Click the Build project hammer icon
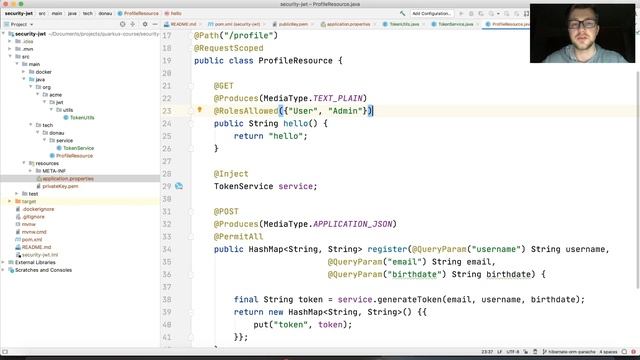The image size is (640, 360). [402, 13]
